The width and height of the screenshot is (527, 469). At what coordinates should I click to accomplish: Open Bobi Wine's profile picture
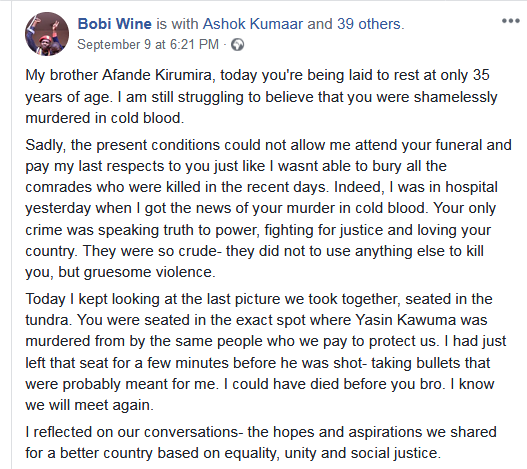[x=47, y=34]
